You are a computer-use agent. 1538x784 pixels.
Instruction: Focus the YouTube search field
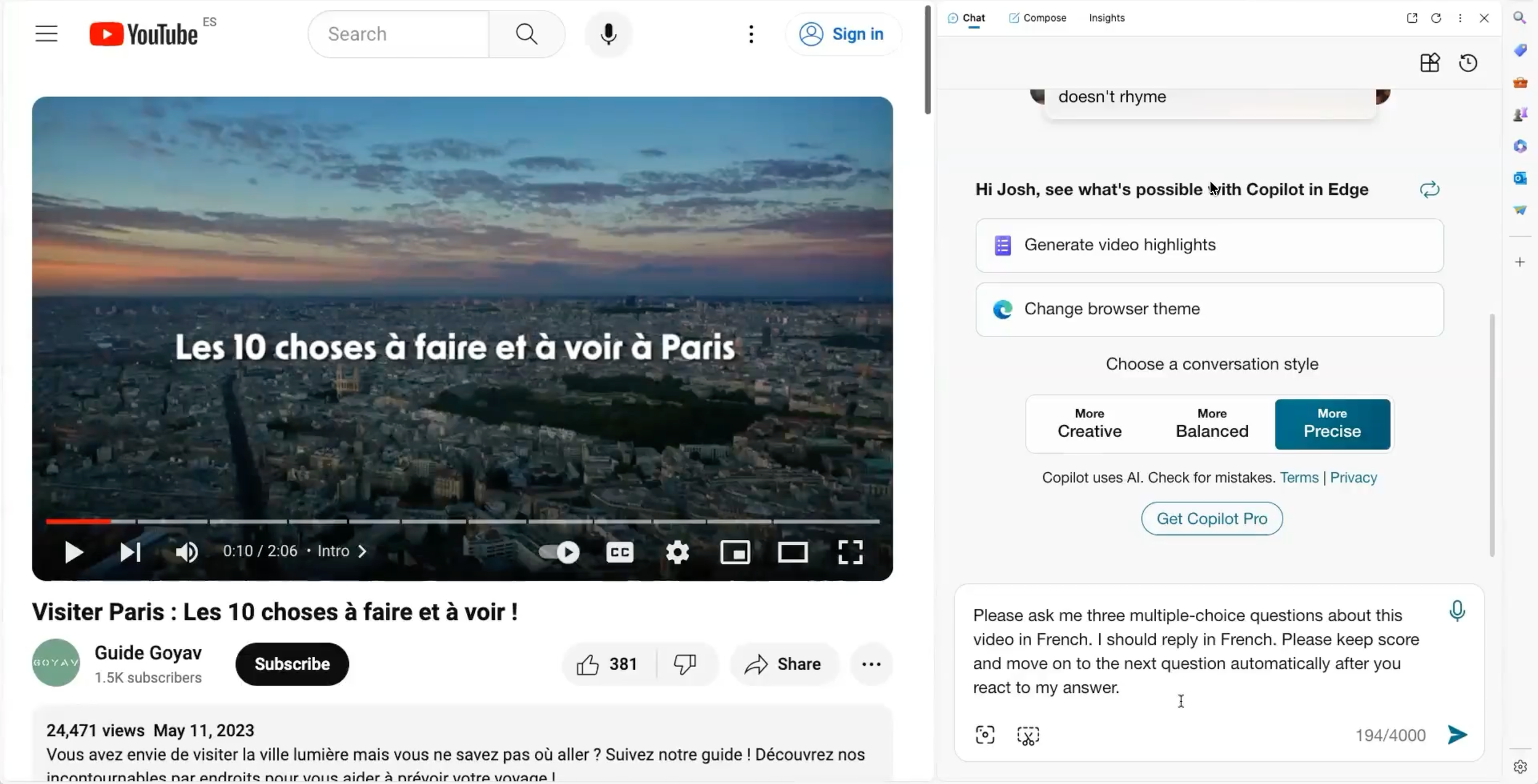point(399,34)
